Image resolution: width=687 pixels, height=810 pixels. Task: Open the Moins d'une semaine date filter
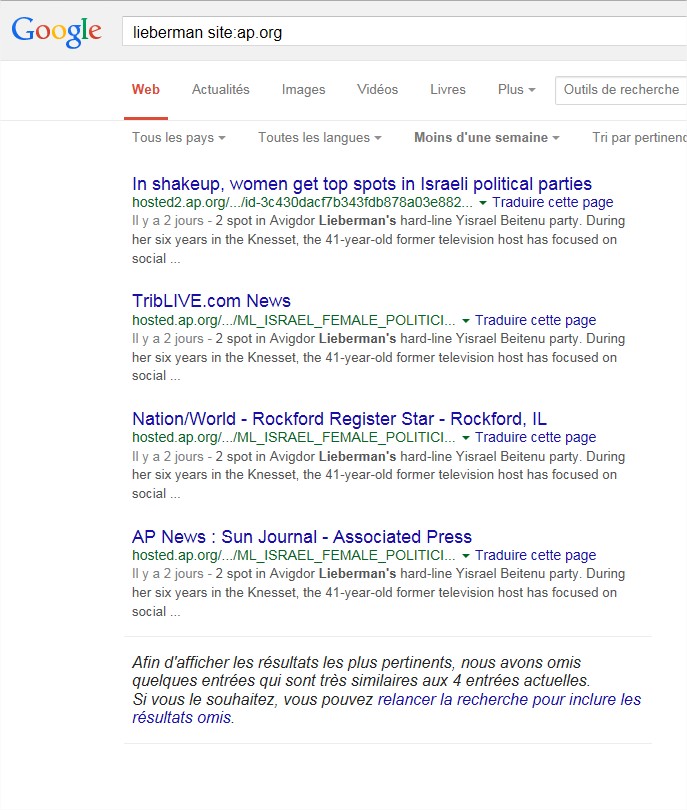point(487,137)
